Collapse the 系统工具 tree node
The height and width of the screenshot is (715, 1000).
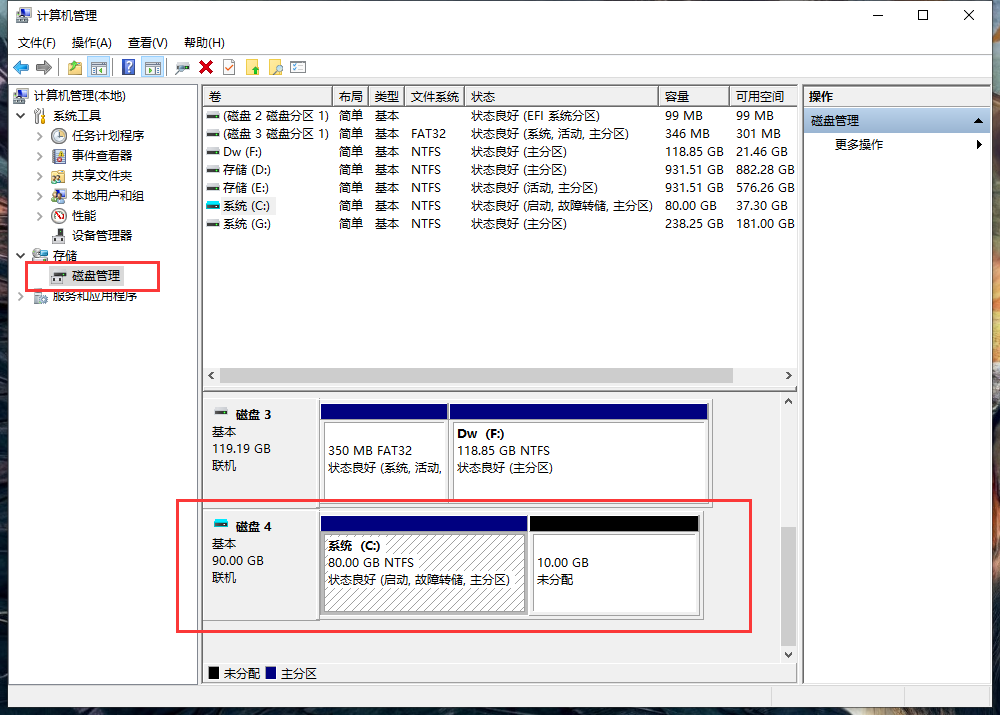click(22, 116)
